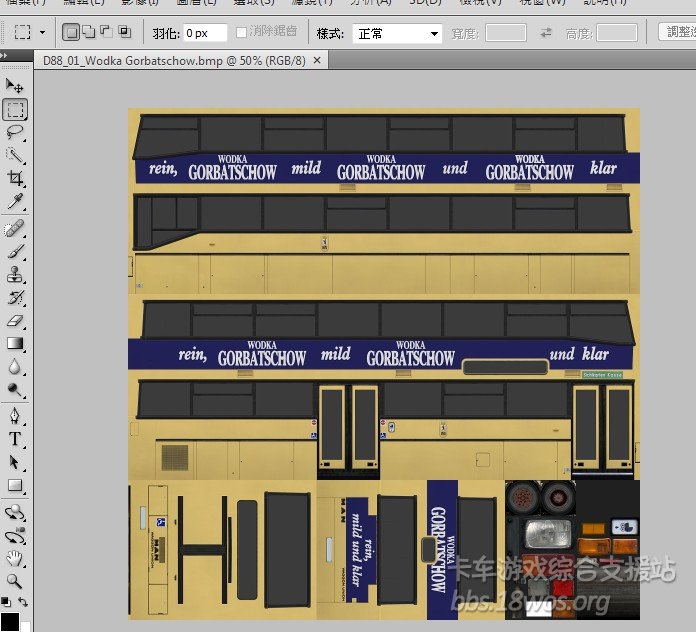Select the Move tool

(15, 87)
